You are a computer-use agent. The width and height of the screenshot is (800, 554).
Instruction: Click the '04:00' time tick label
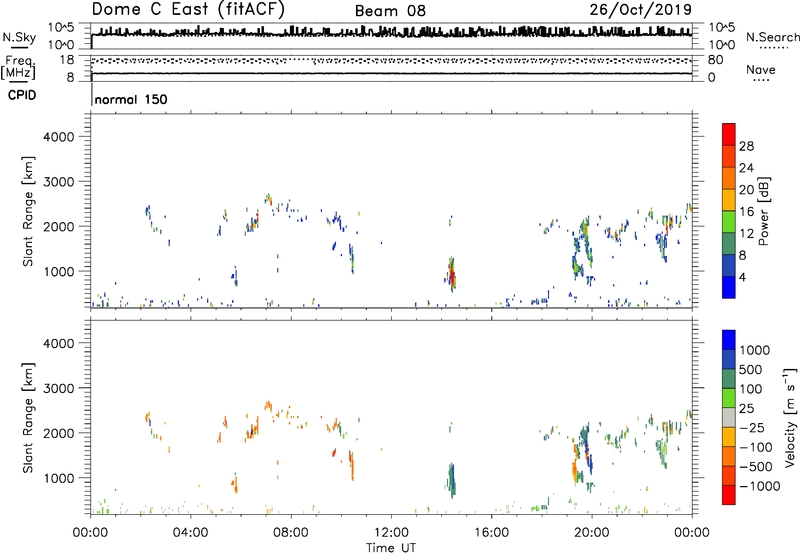coord(190,533)
